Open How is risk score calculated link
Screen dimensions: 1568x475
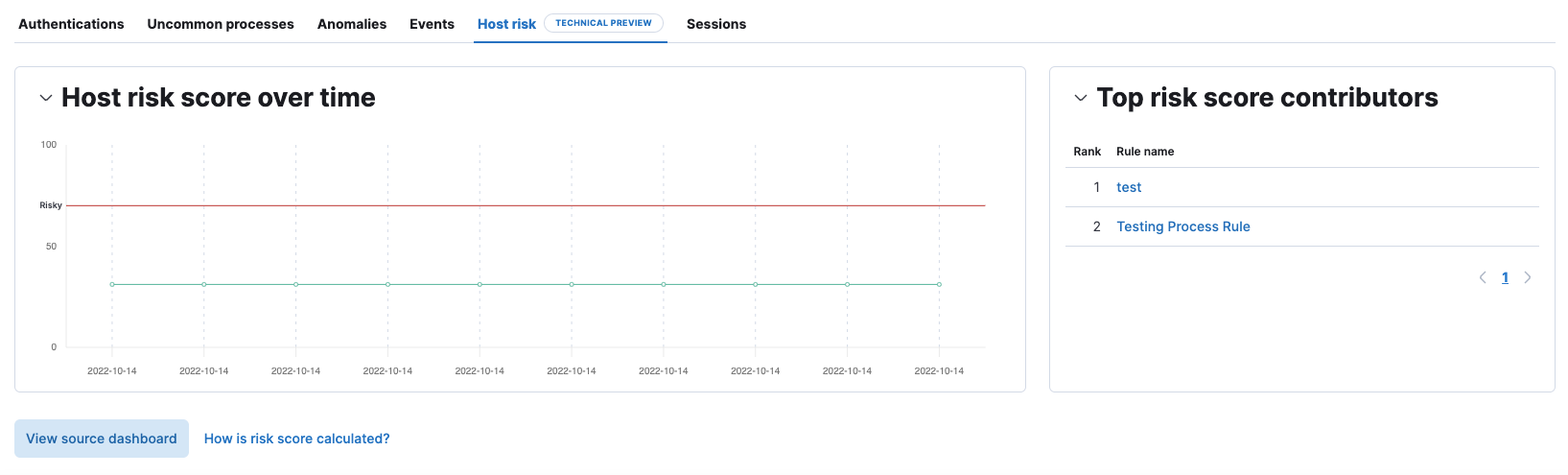pyautogui.click(x=297, y=439)
